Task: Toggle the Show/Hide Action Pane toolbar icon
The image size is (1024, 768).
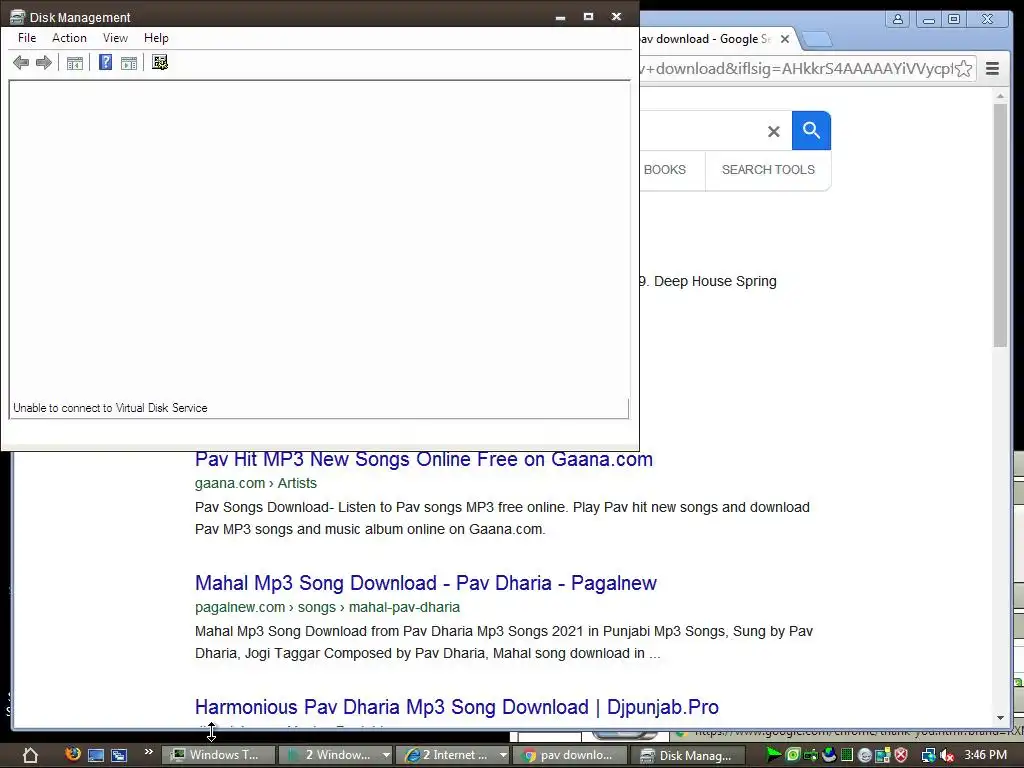Action: (129, 63)
